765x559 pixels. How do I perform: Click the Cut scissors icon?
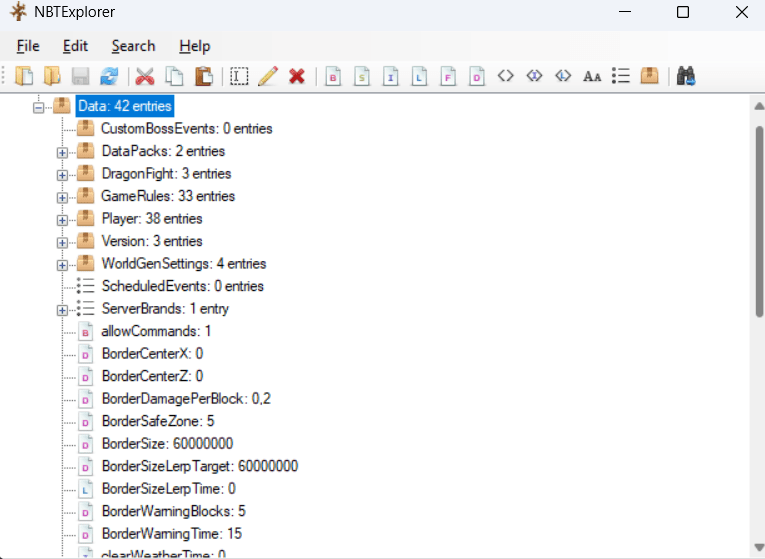click(145, 76)
